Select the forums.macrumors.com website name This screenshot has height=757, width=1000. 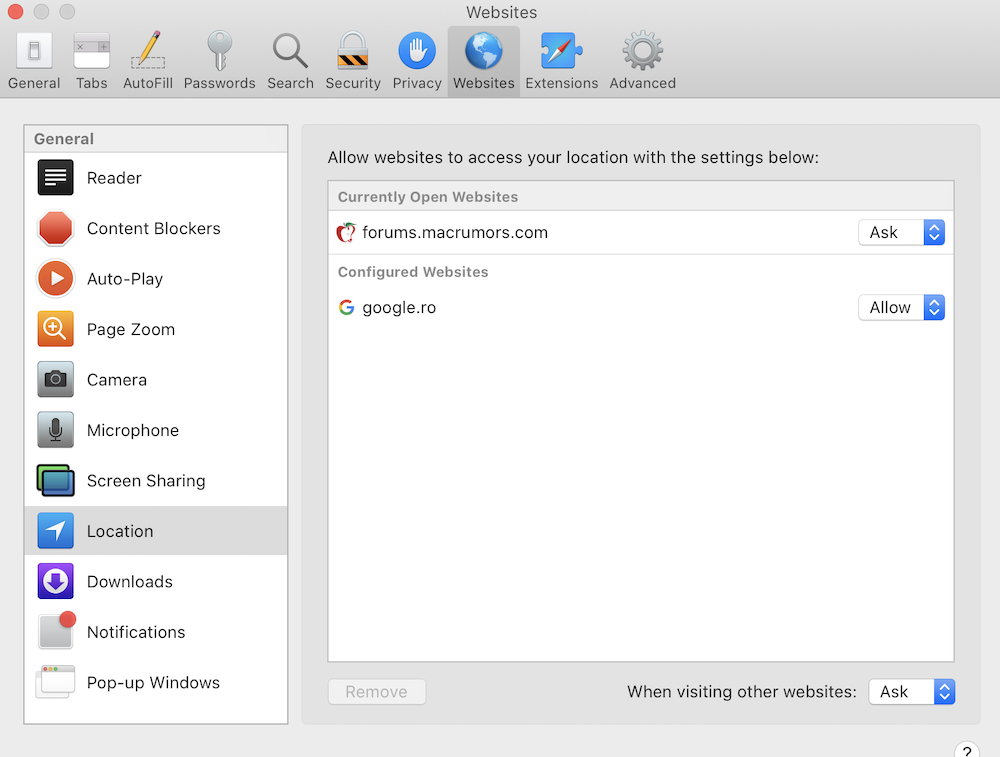pos(455,232)
